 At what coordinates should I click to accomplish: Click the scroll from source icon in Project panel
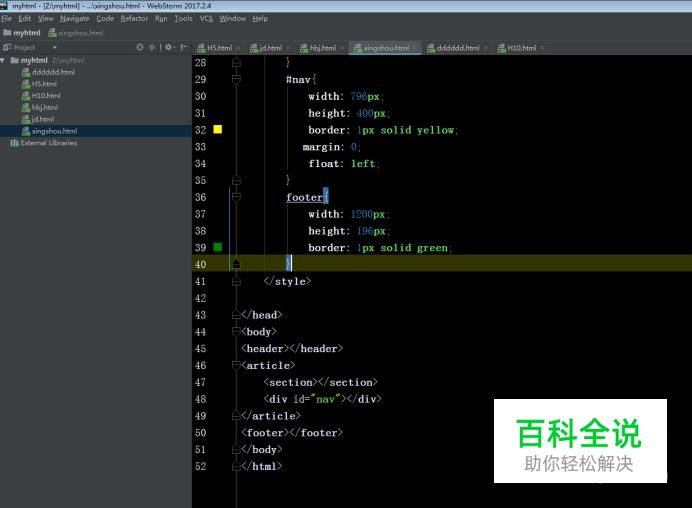coord(139,47)
